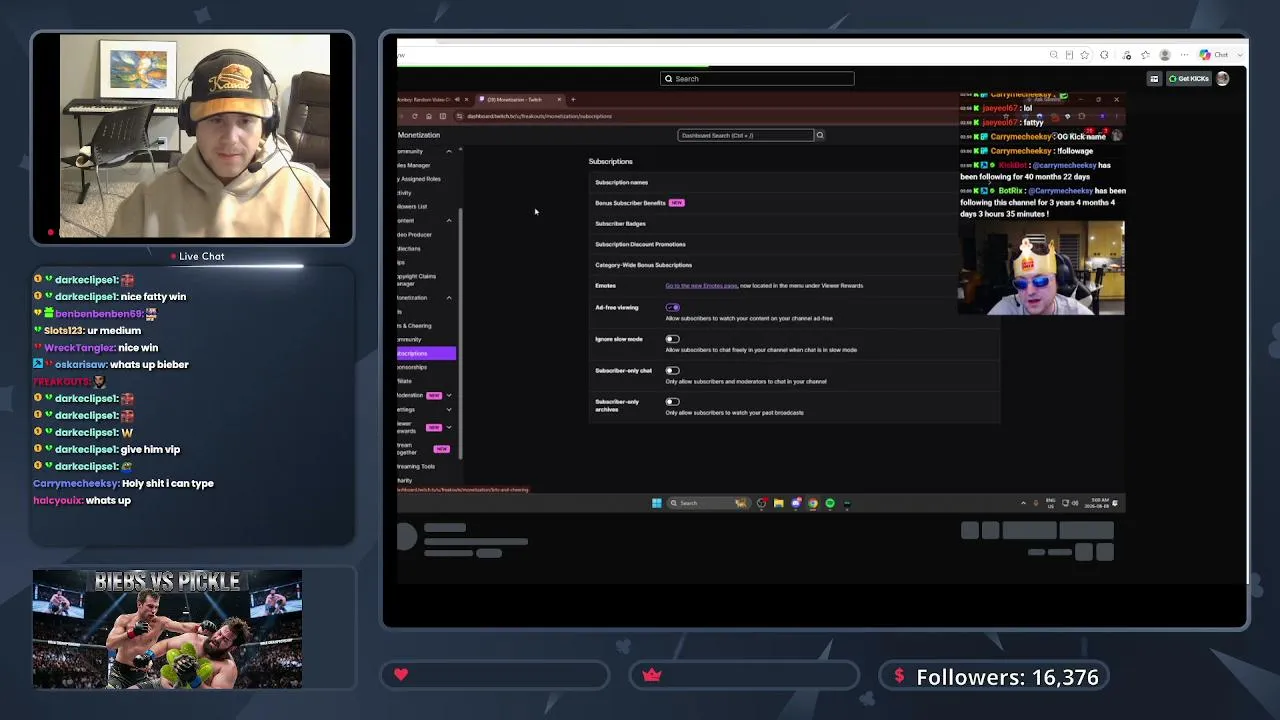Click the Copilot Chat button
Viewport: 1280px width, 720px height.
(x=1214, y=55)
